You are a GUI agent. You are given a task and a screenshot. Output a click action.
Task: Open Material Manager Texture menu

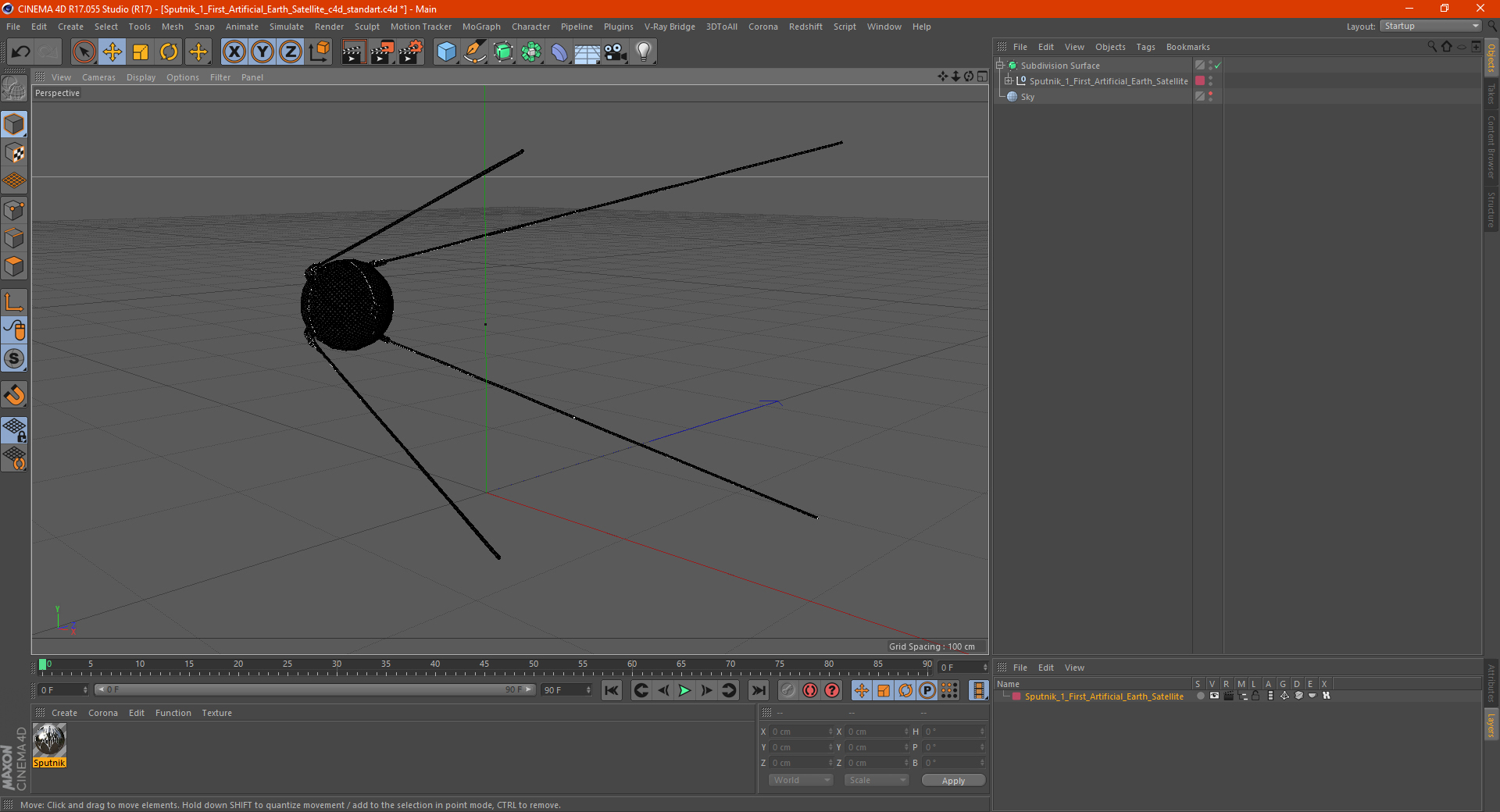(216, 713)
